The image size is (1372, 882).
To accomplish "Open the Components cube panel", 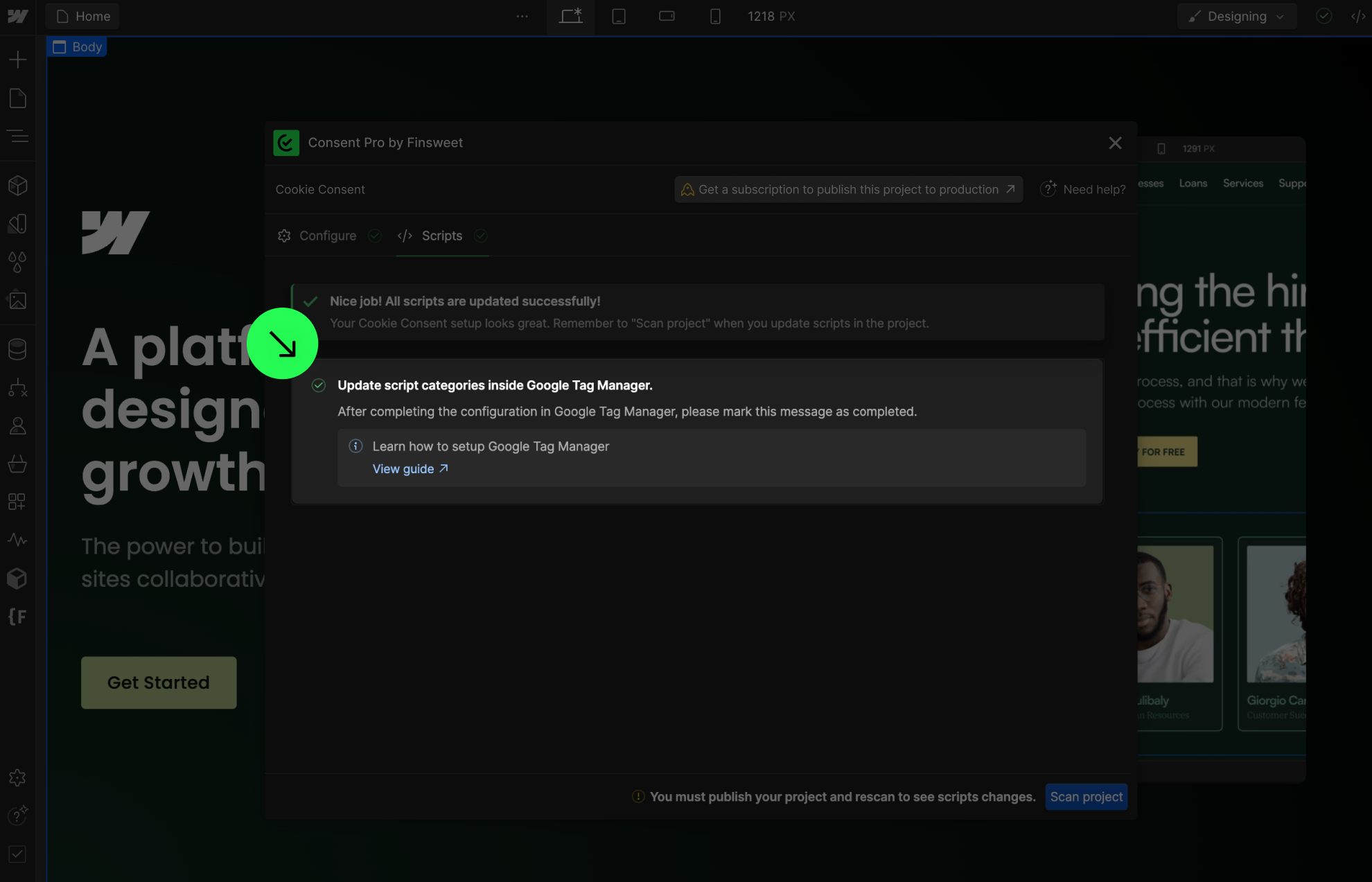I will tap(18, 185).
